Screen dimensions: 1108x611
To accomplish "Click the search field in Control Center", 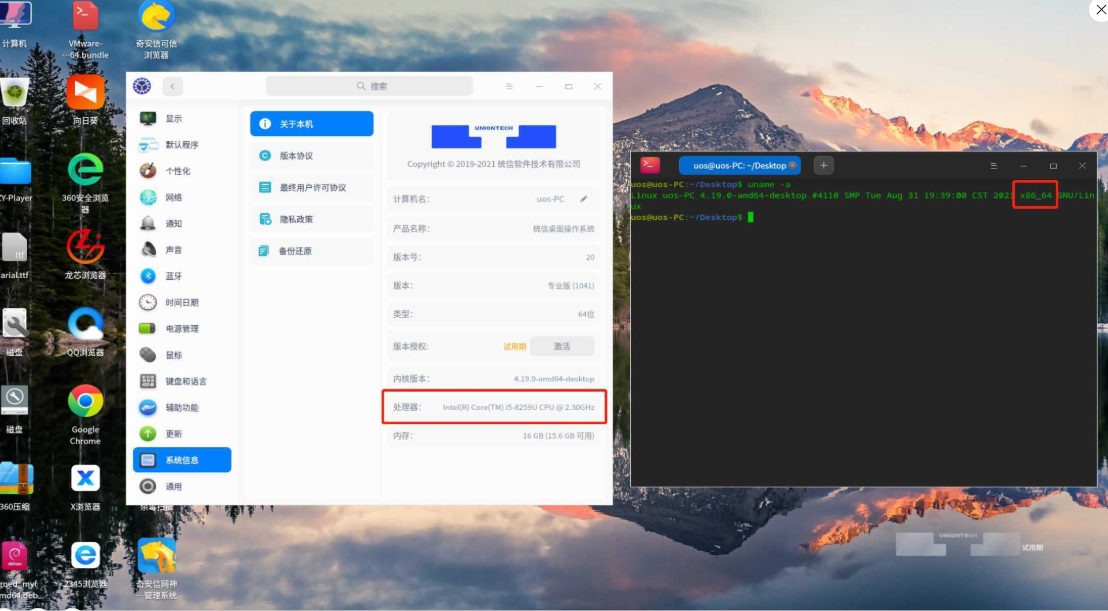I will pos(369,86).
